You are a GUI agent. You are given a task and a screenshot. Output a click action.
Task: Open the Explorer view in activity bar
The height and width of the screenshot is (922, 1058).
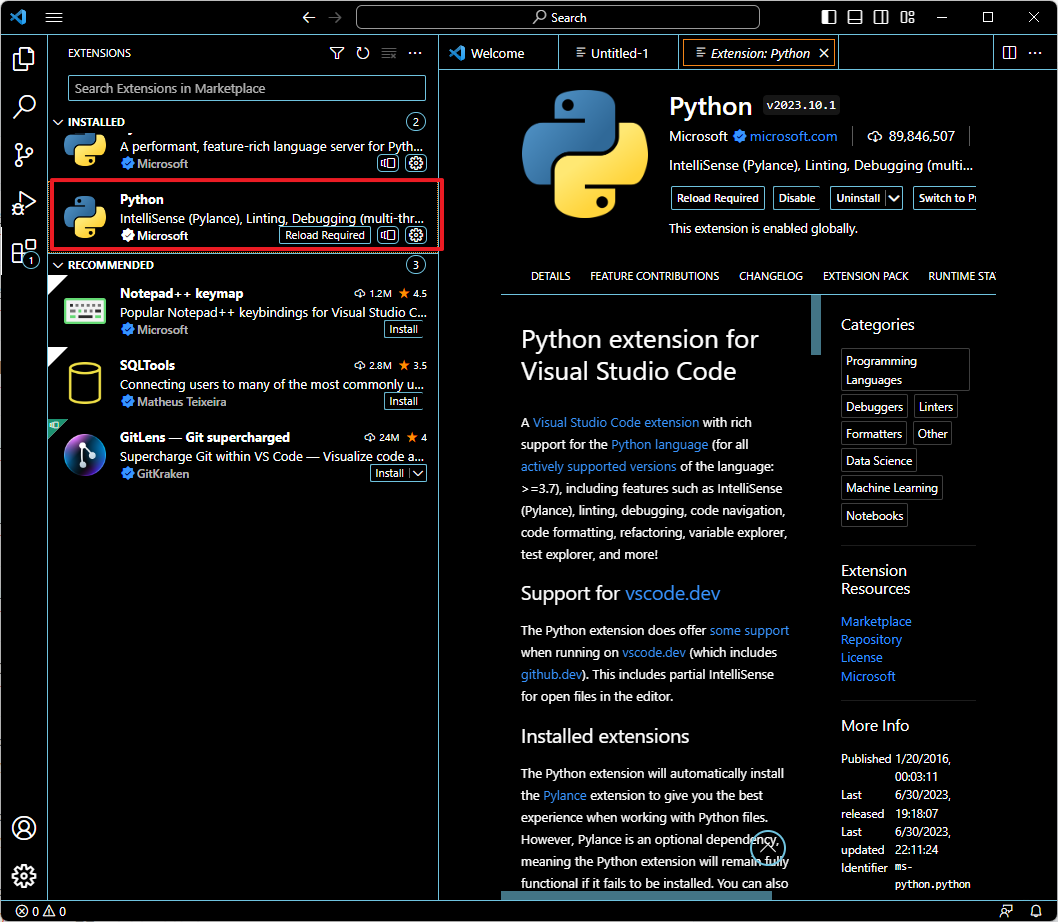(x=24, y=59)
